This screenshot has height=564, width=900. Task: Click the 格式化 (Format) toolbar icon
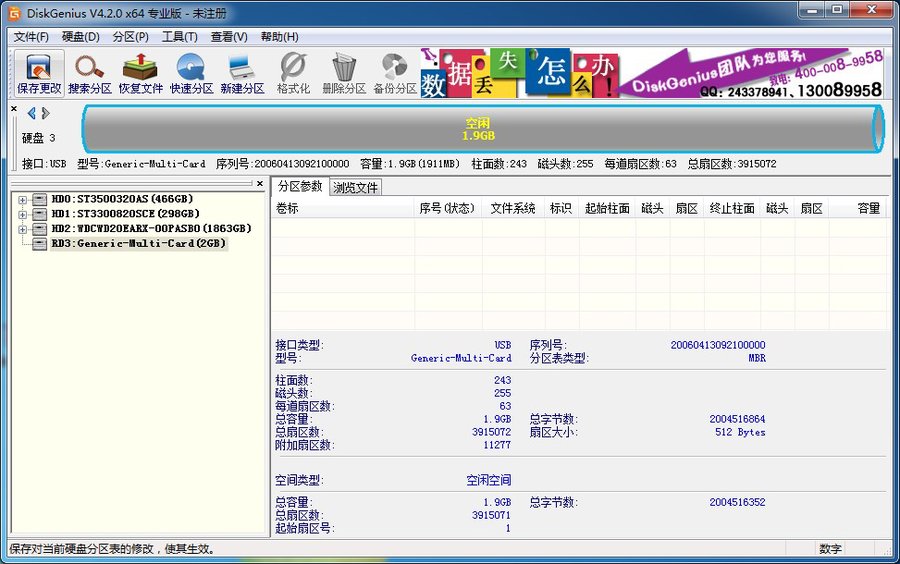(x=293, y=73)
